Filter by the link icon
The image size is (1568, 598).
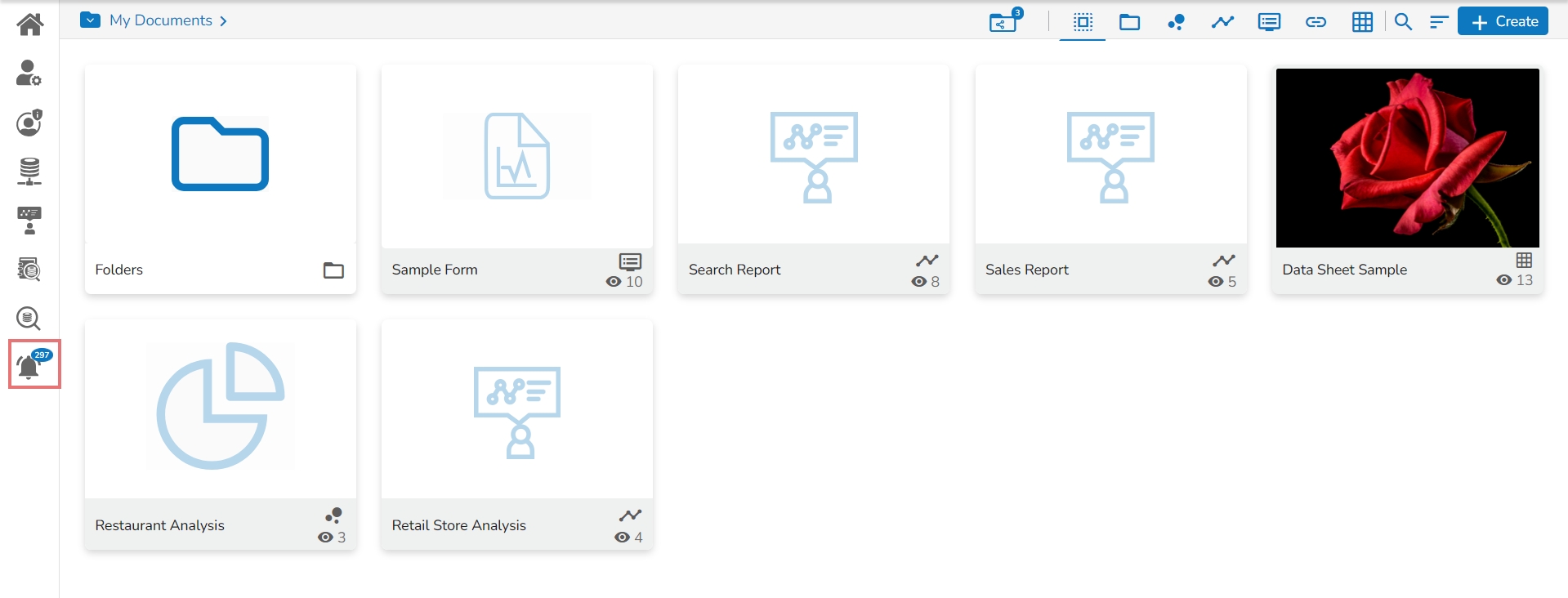pos(1316,22)
